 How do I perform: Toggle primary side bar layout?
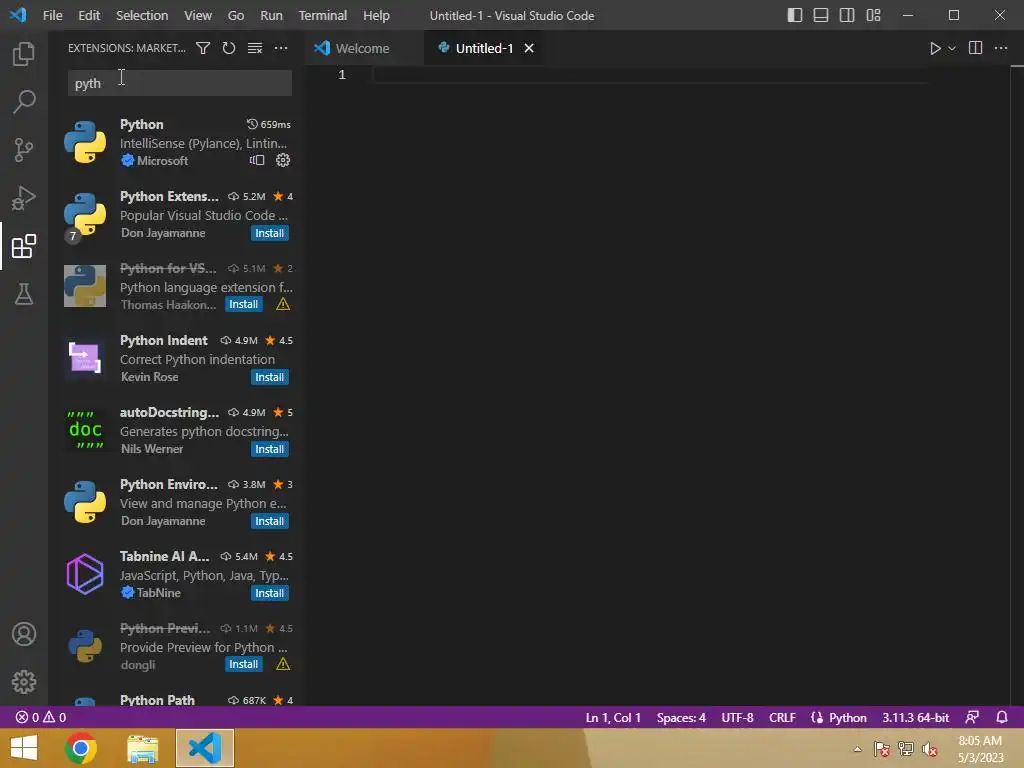coord(795,15)
